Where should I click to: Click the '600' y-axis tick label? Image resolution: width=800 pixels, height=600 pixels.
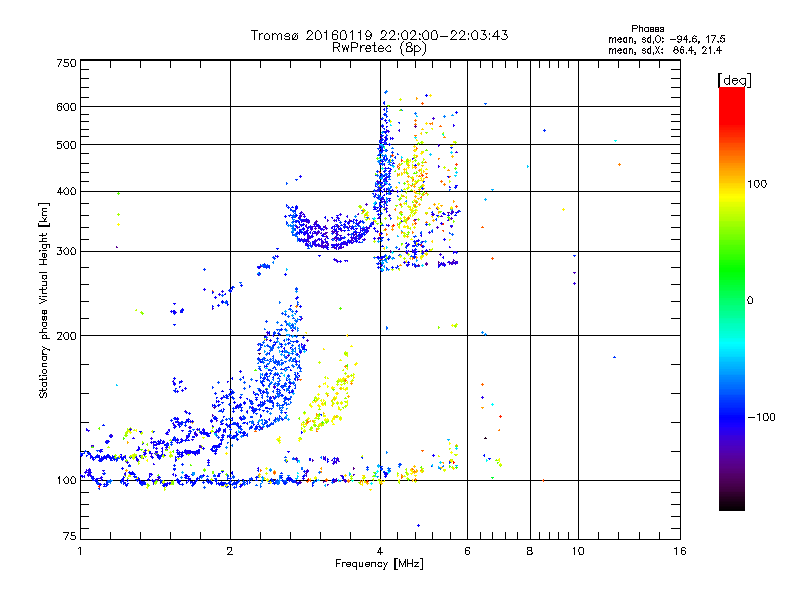pyautogui.click(x=66, y=107)
